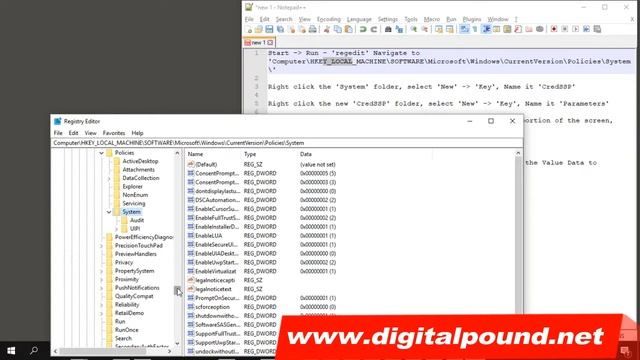Click the taskbar Search magnifier icon
Image resolution: width=640 pixels, height=360 pixels.
(x=34, y=350)
